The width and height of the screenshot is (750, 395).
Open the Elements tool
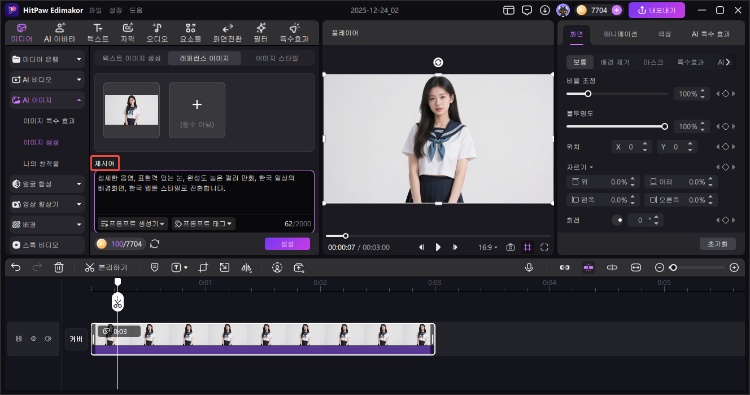(x=190, y=33)
